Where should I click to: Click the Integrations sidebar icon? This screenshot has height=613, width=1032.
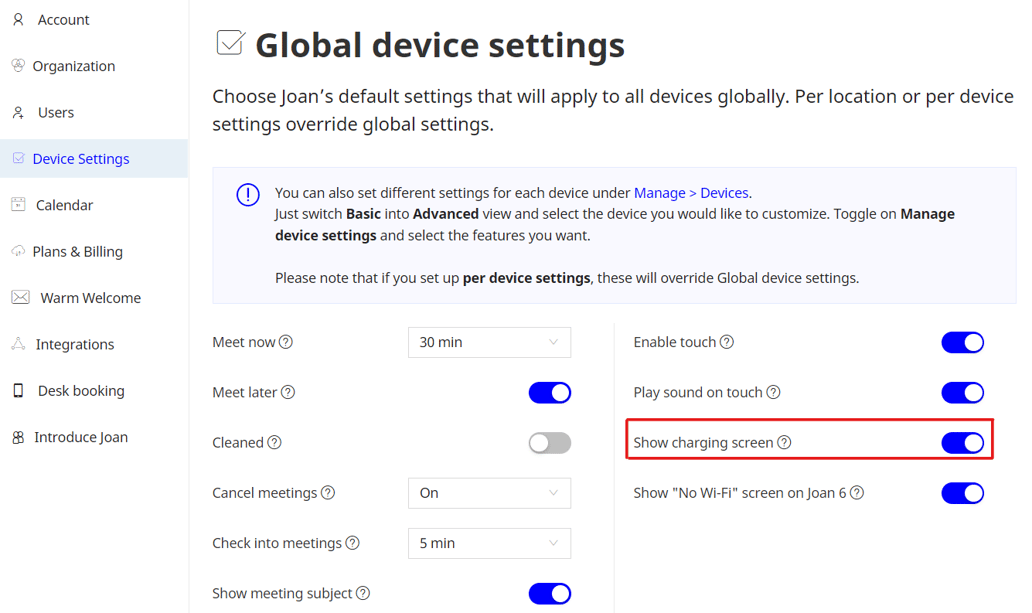[x=18, y=343]
